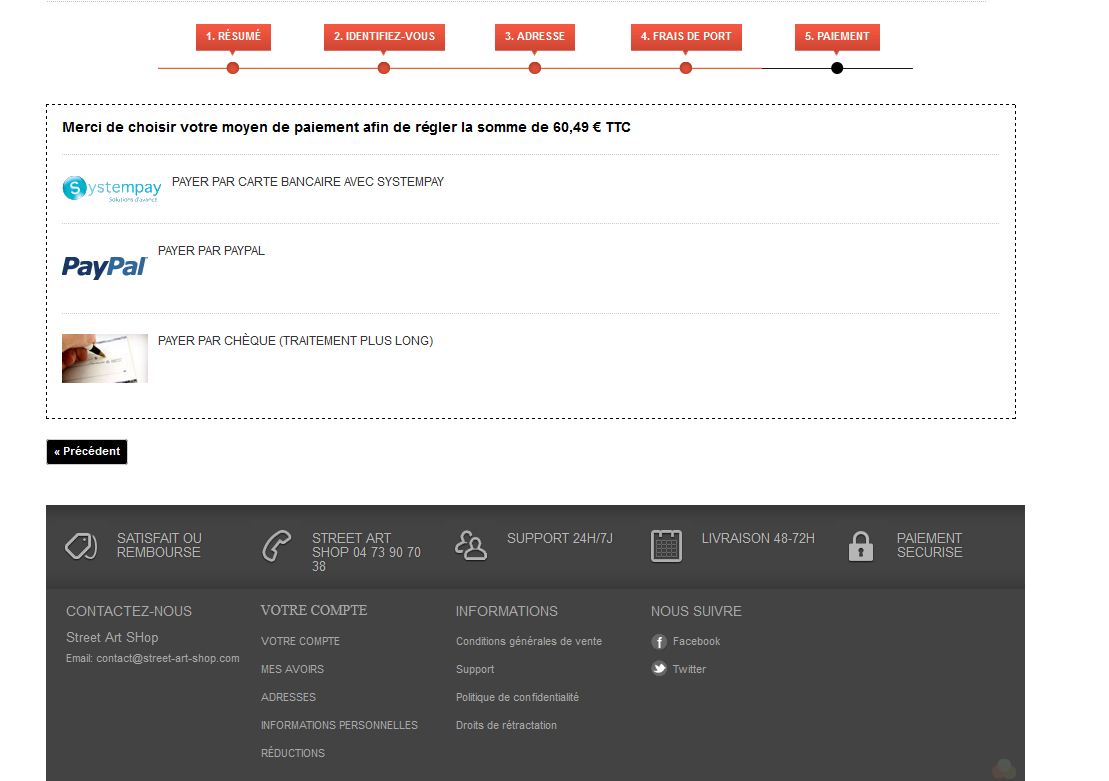
Task: Click the Facebook round icon
Action: (x=659, y=642)
